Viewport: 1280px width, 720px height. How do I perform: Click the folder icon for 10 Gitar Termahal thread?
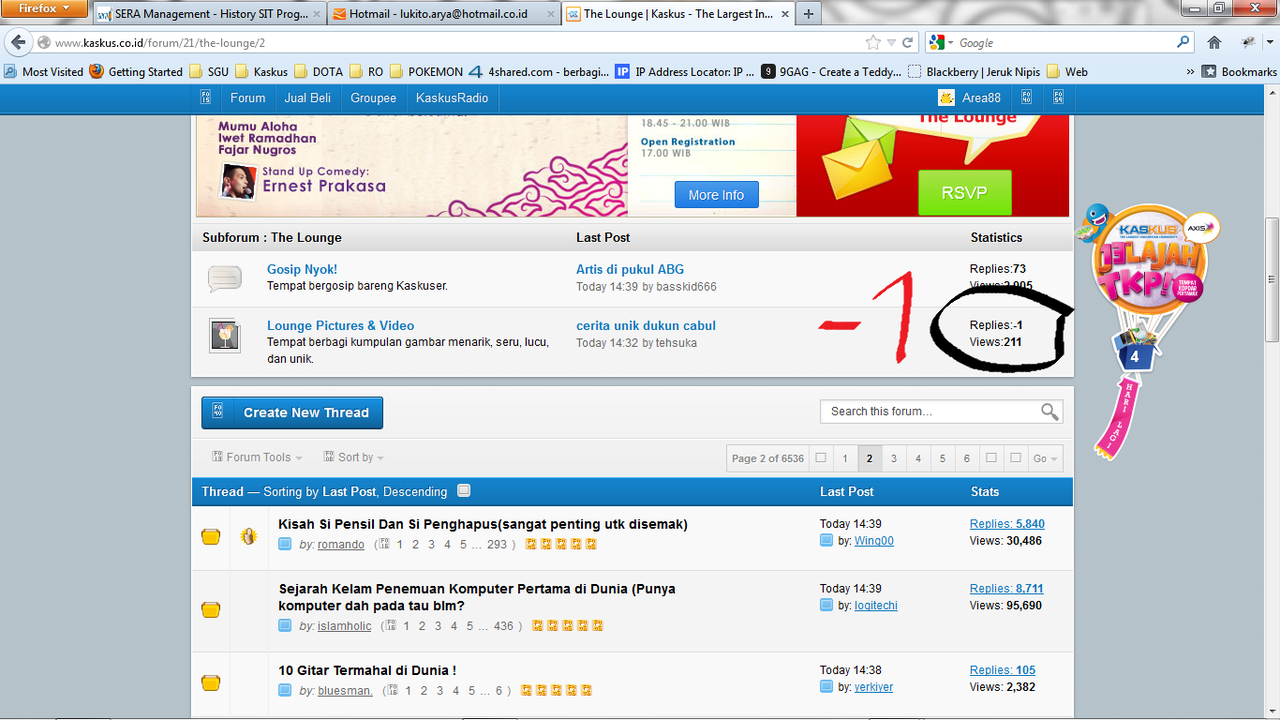tap(210, 683)
